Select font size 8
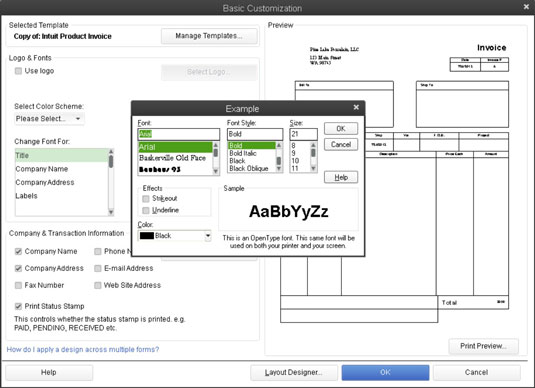The width and height of the screenshot is (535, 388). [300, 146]
